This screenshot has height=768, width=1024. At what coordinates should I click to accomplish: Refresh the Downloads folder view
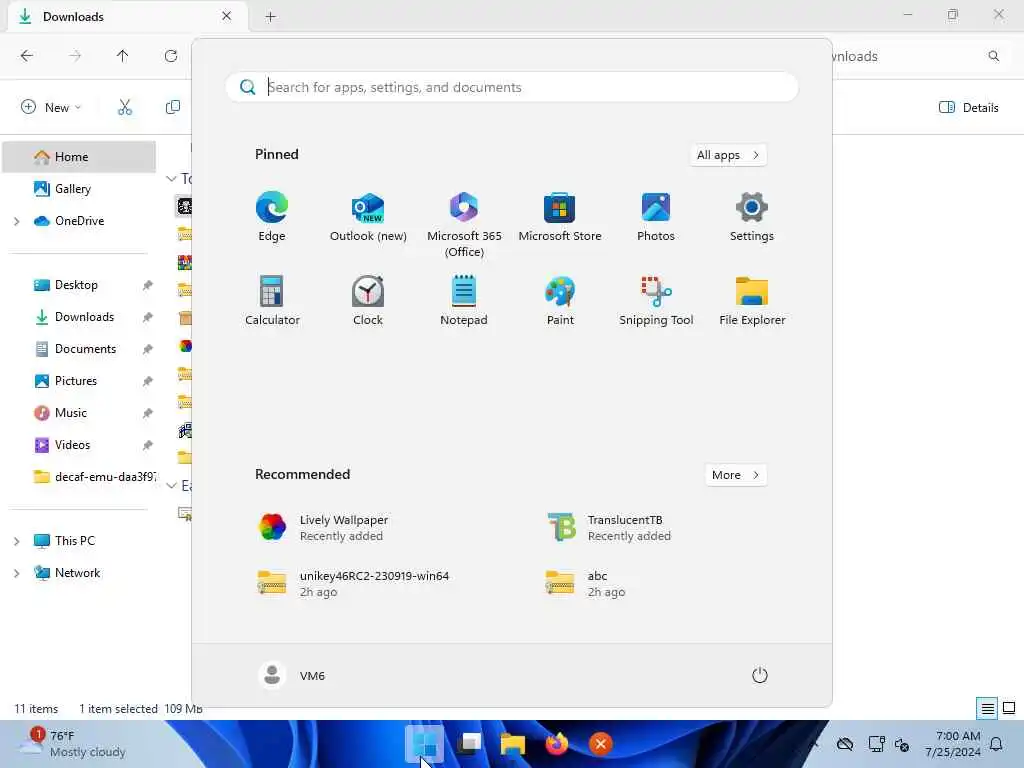point(171,56)
